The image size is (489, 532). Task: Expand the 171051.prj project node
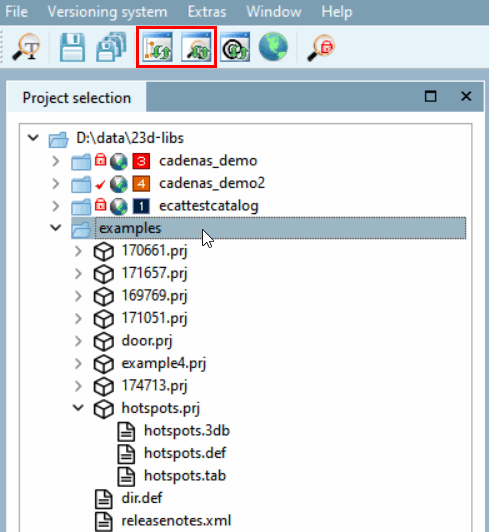tap(78, 319)
